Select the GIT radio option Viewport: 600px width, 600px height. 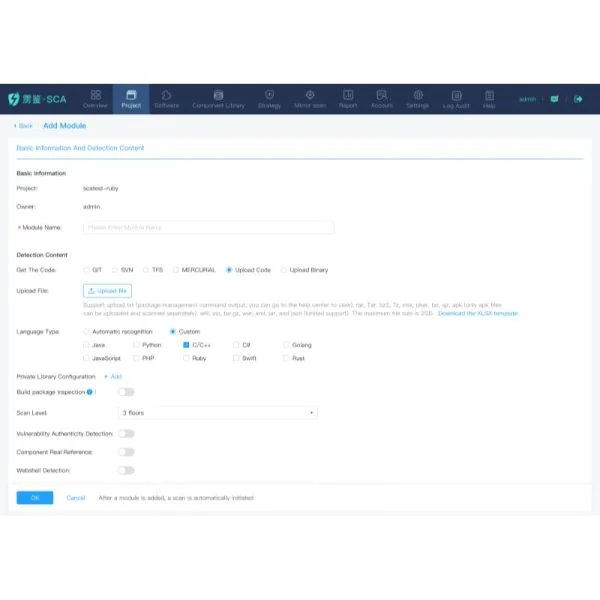coord(86,270)
